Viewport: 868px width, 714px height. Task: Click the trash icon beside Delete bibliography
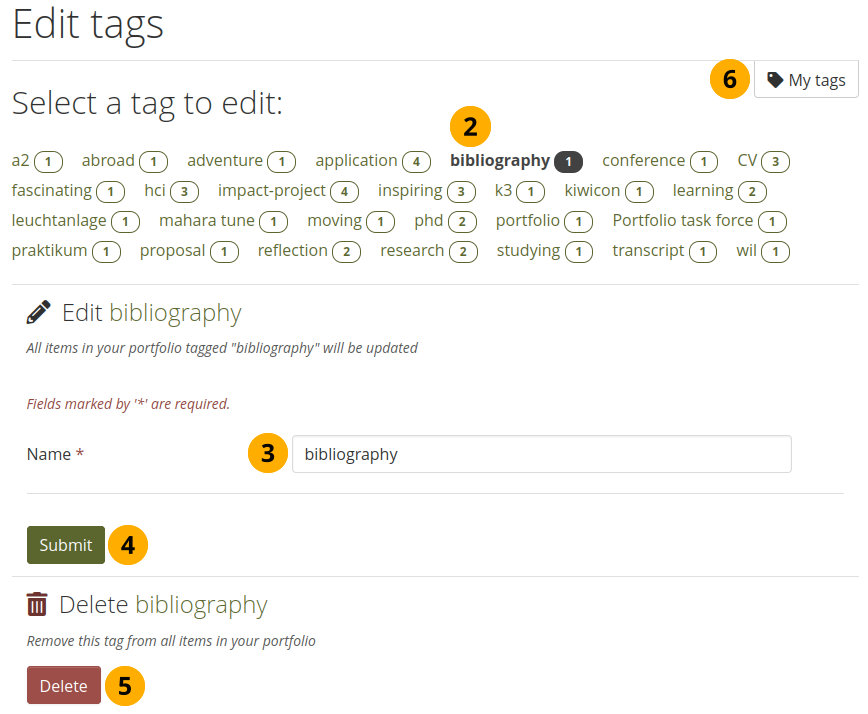pyautogui.click(x=37, y=604)
